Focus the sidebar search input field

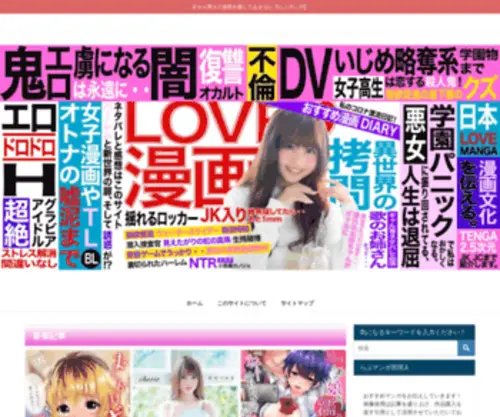[406, 348]
